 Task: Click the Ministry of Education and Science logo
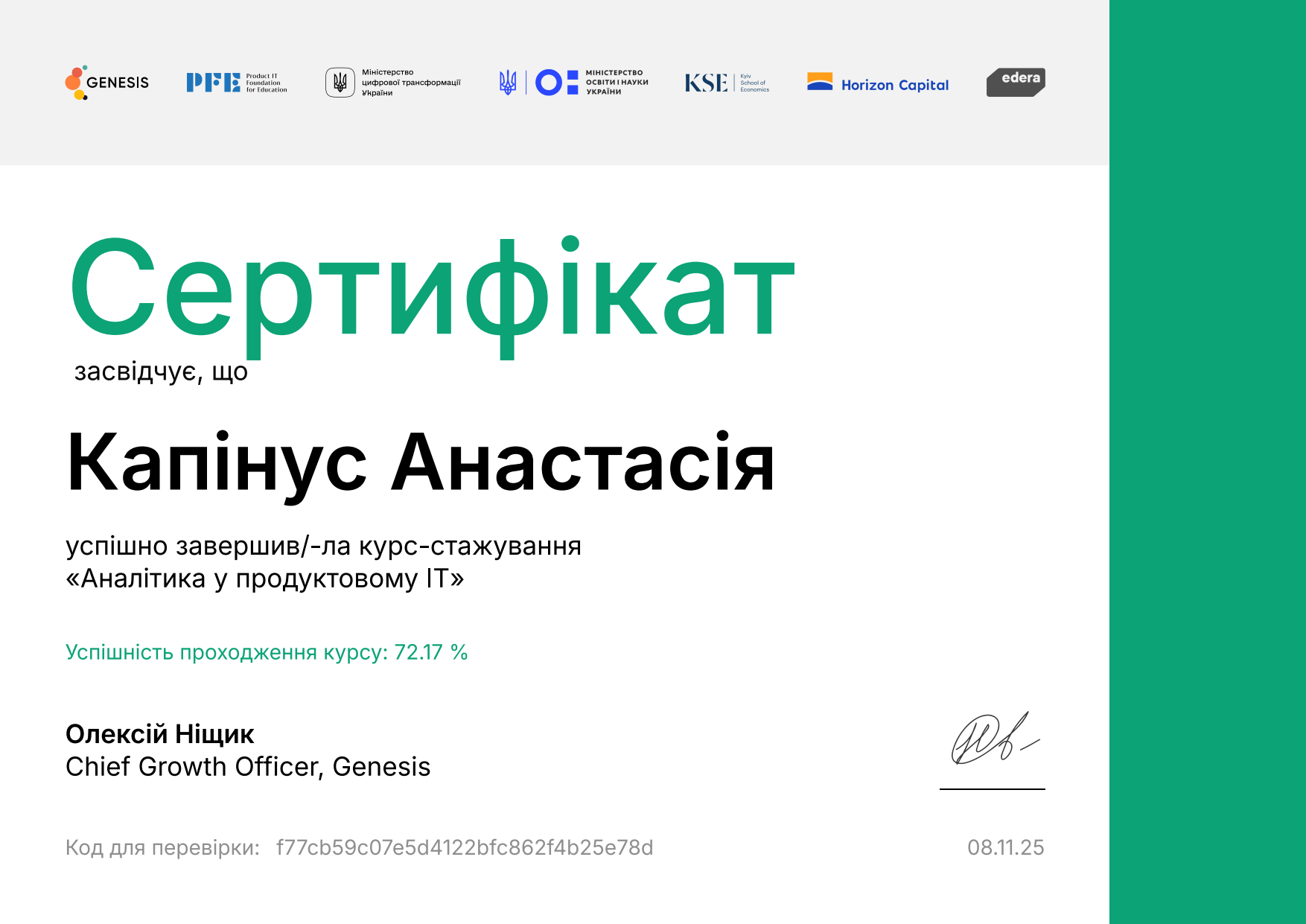click(573, 83)
